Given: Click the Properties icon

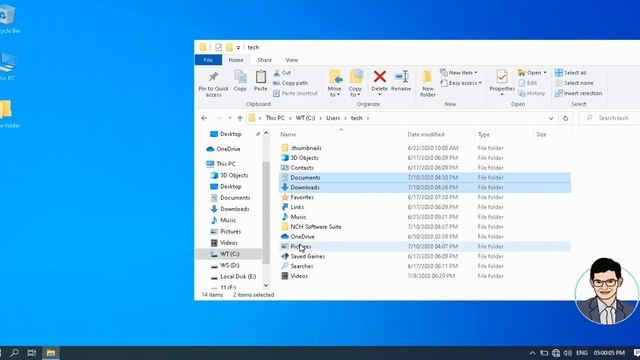Looking at the screenshot, I should [502, 77].
